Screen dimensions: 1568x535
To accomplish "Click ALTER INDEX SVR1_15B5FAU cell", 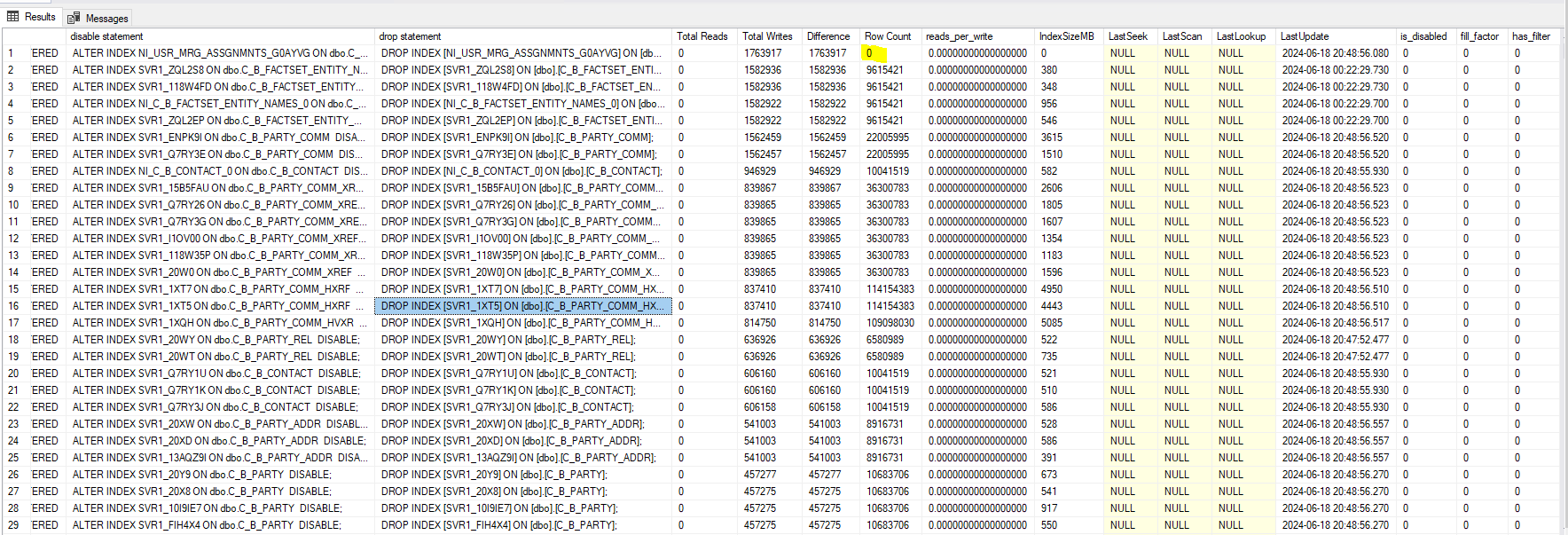I will (x=220, y=188).
